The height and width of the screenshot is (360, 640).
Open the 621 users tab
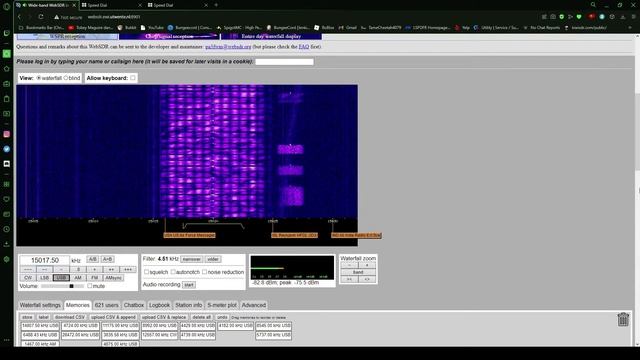point(107,305)
